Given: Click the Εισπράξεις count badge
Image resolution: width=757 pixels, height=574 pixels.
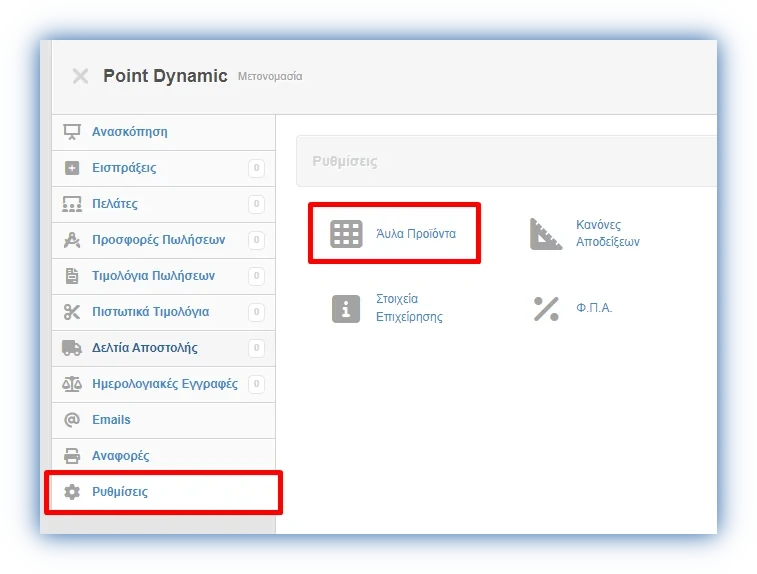Looking at the screenshot, I should (x=257, y=169).
